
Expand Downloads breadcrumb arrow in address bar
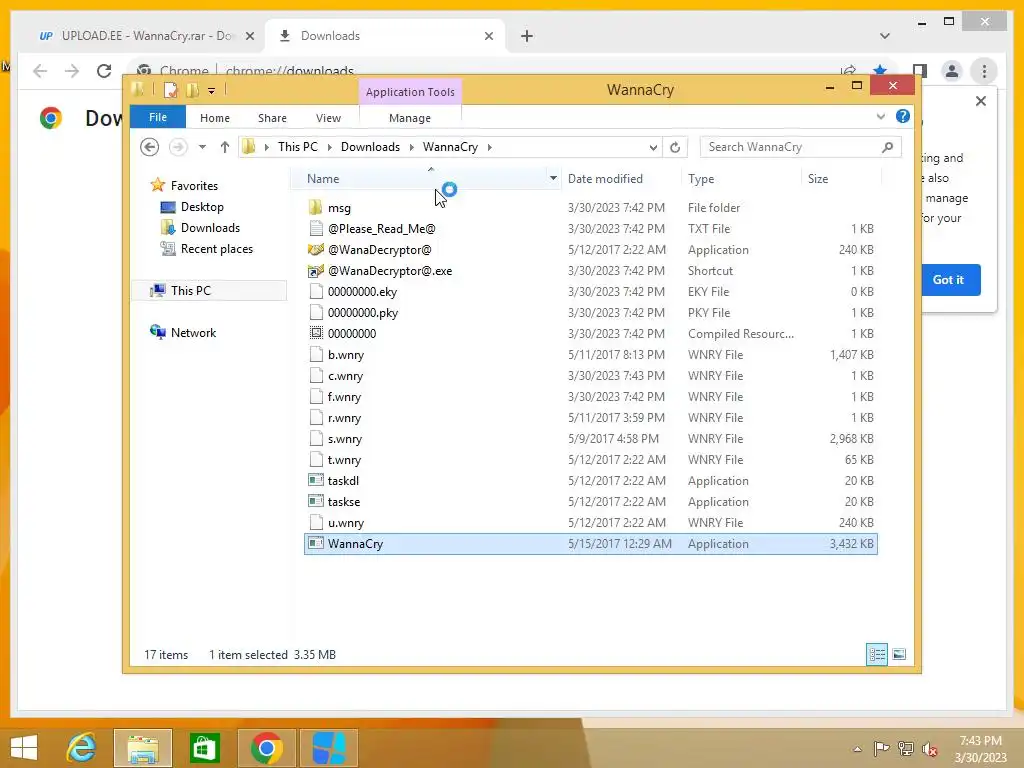coord(411,147)
